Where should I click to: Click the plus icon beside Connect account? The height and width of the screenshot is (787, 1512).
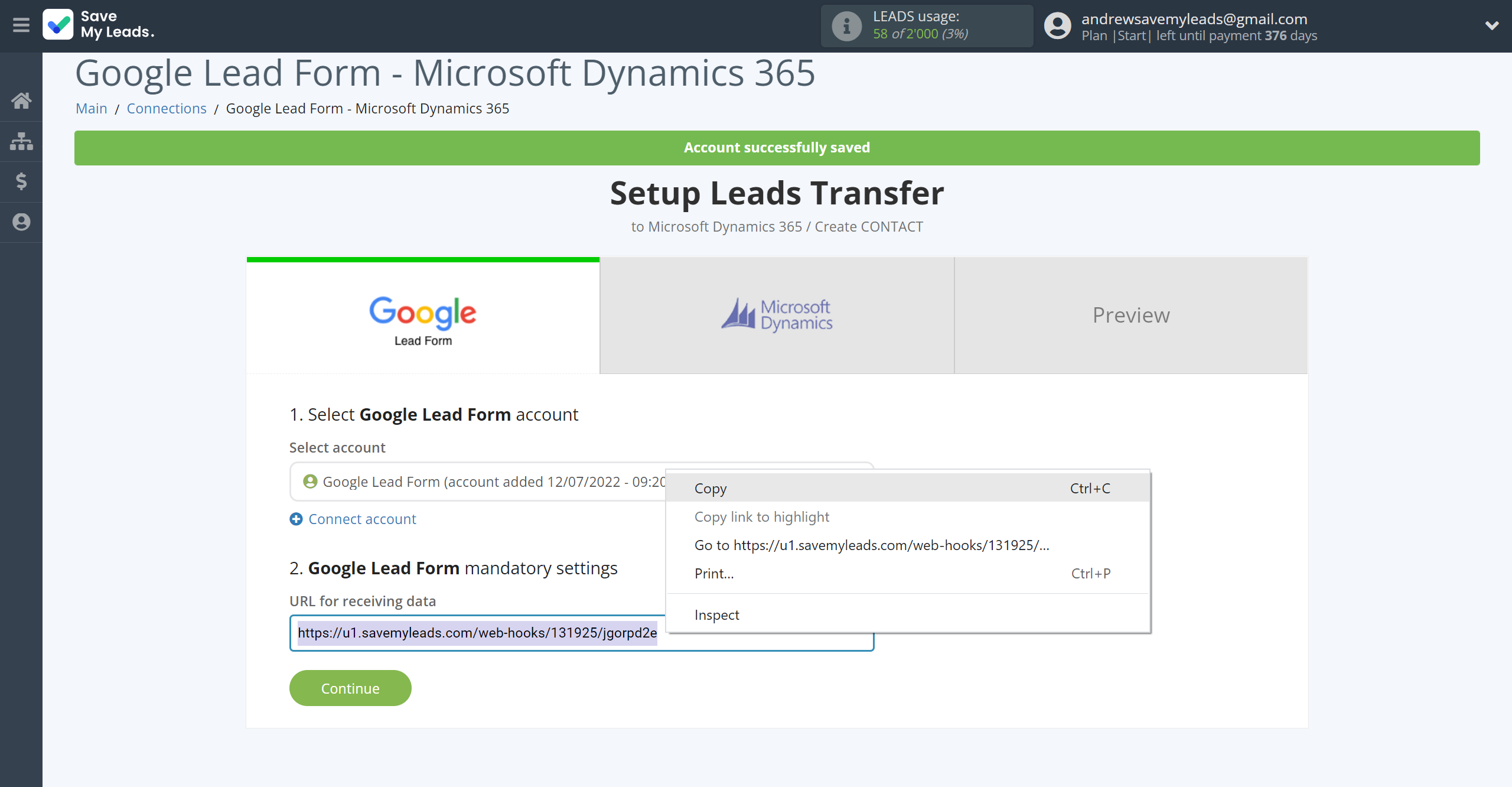point(296,519)
